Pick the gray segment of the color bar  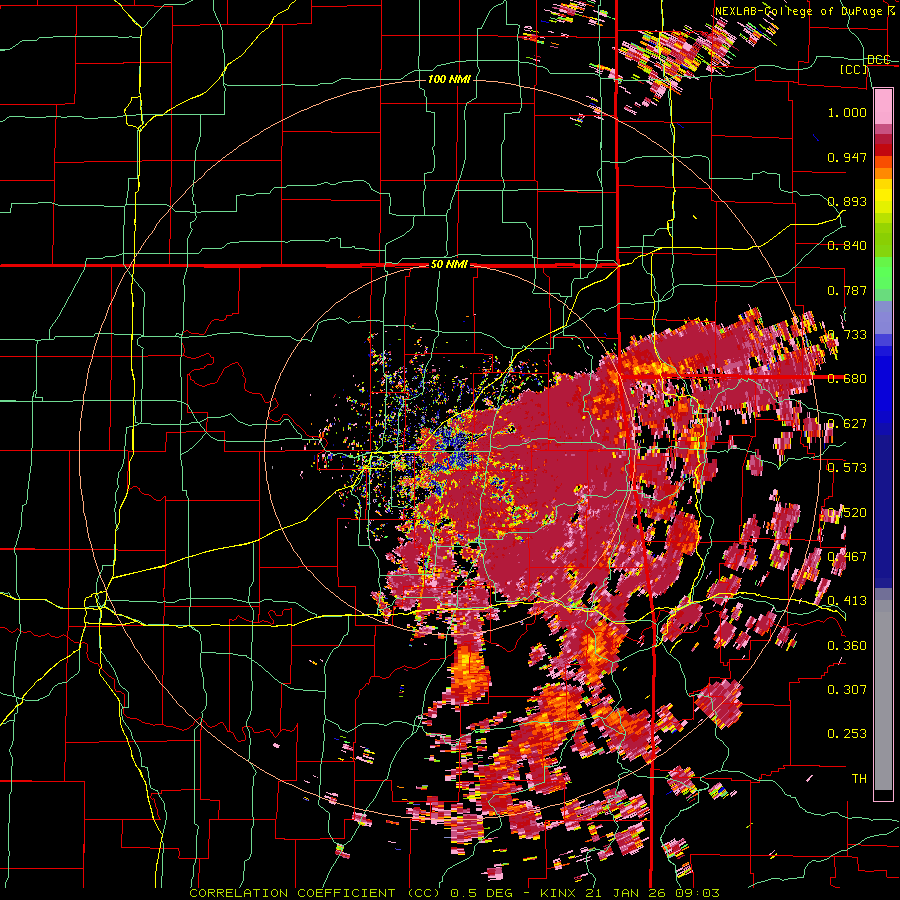click(x=883, y=695)
